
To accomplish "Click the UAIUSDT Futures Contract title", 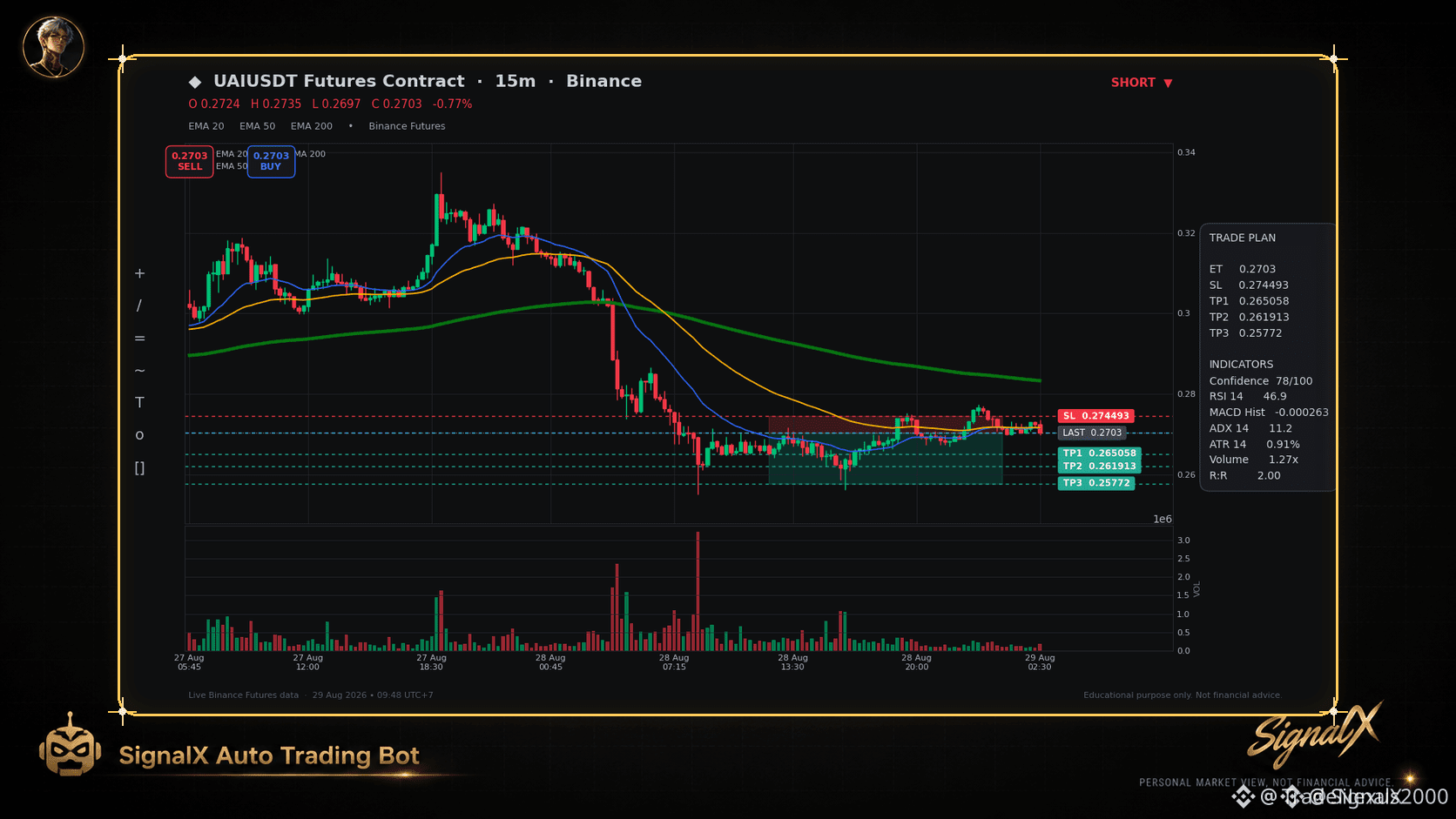I will coord(339,81).
